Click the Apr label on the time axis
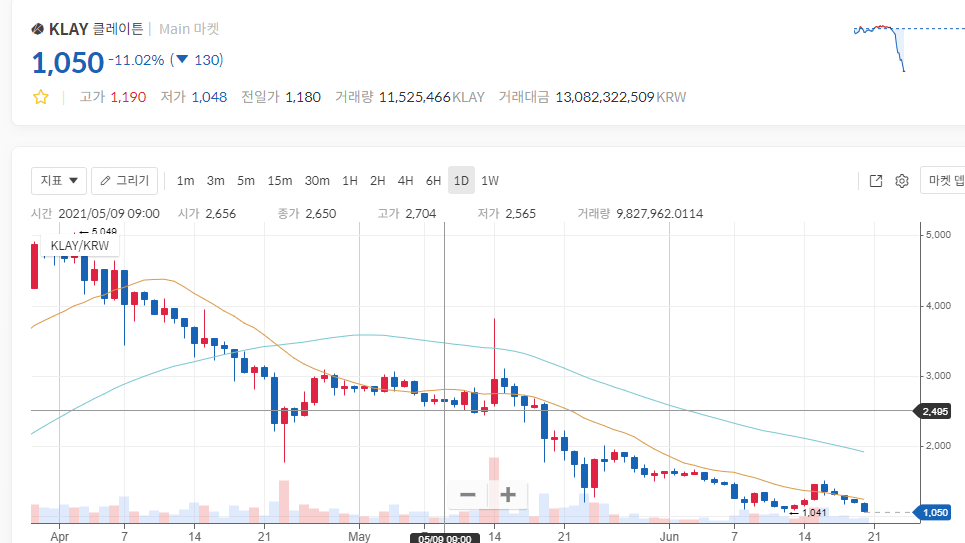 click(60, 536)
